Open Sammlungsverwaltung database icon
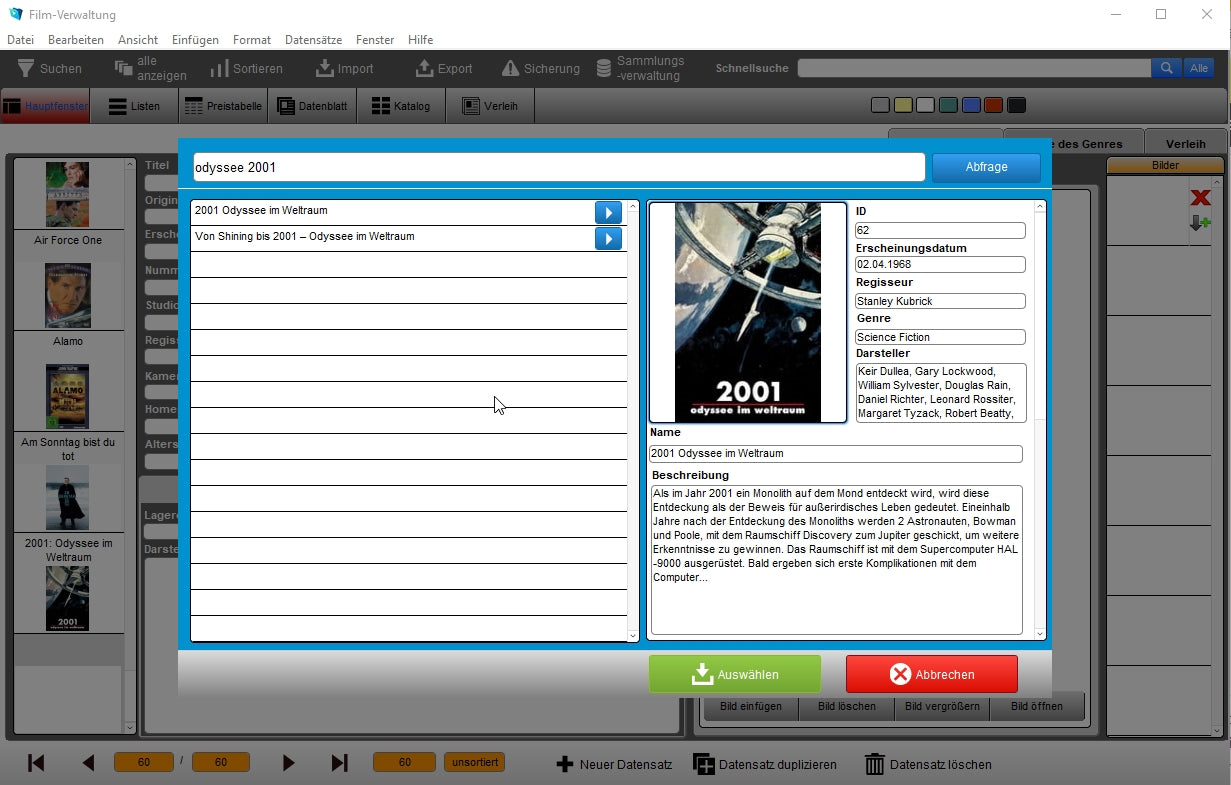 tap(604, 68)
